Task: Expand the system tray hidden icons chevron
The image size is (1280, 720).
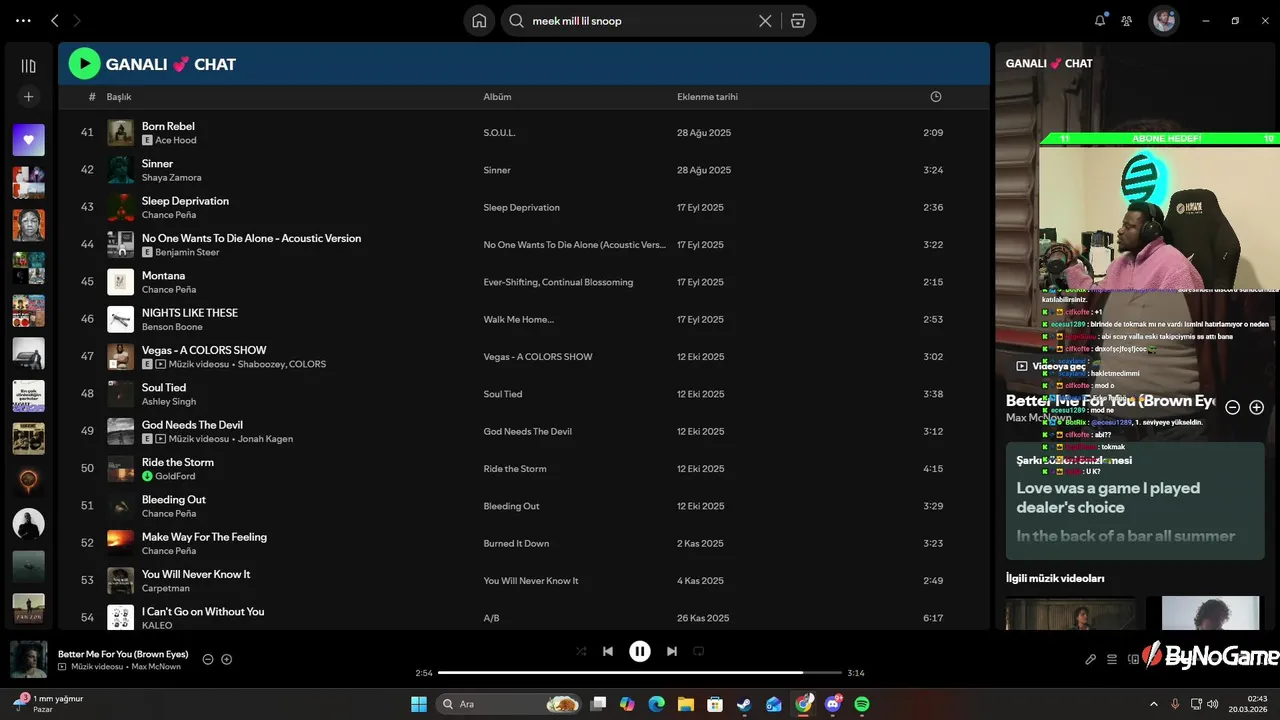Action: pos(1153,704)
